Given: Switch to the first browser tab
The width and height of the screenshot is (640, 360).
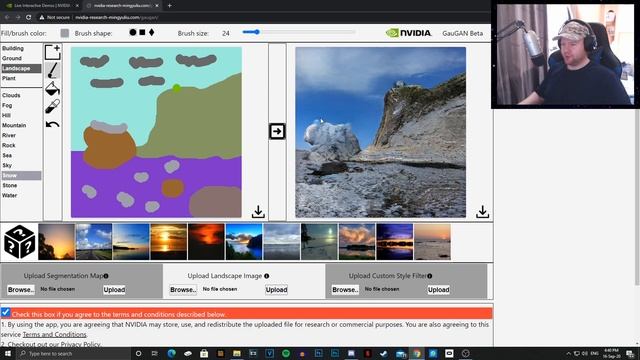Looking at the screenshot, I should 43,6.
